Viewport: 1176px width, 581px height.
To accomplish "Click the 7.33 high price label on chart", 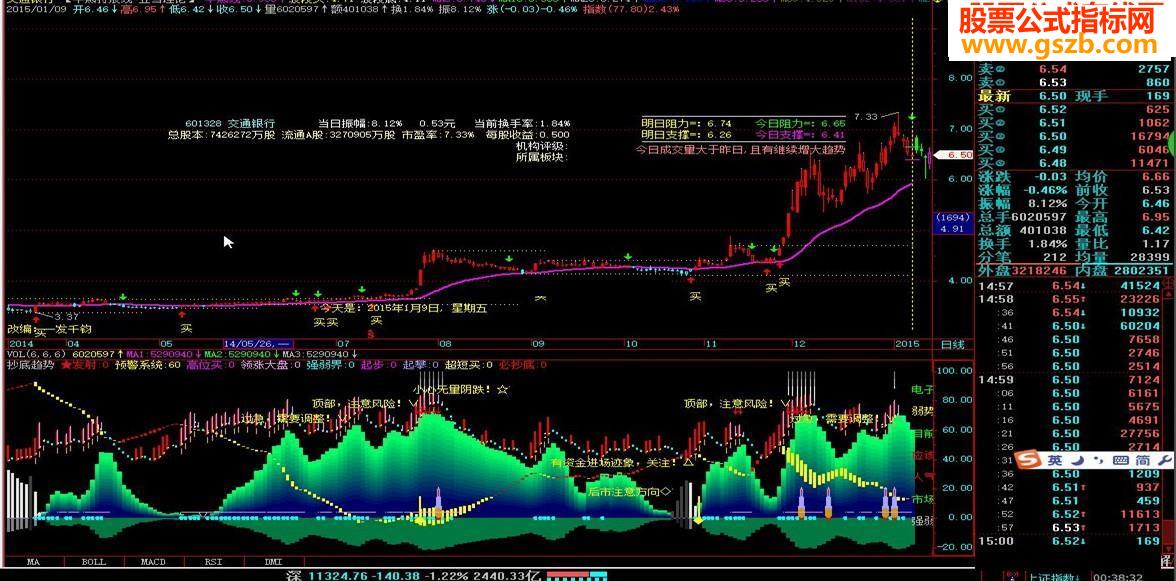I will 866,116.
